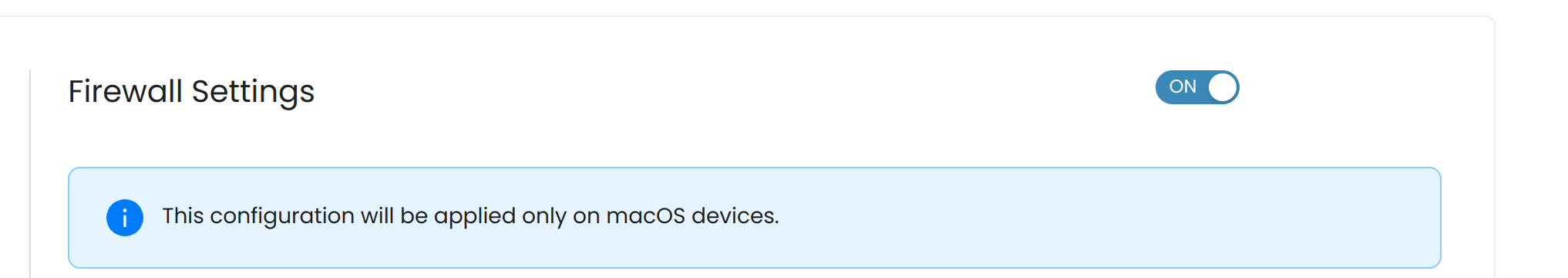Click the blue info icon in banner
This screenshot has width=1568, height=278.
coord(125,218)
